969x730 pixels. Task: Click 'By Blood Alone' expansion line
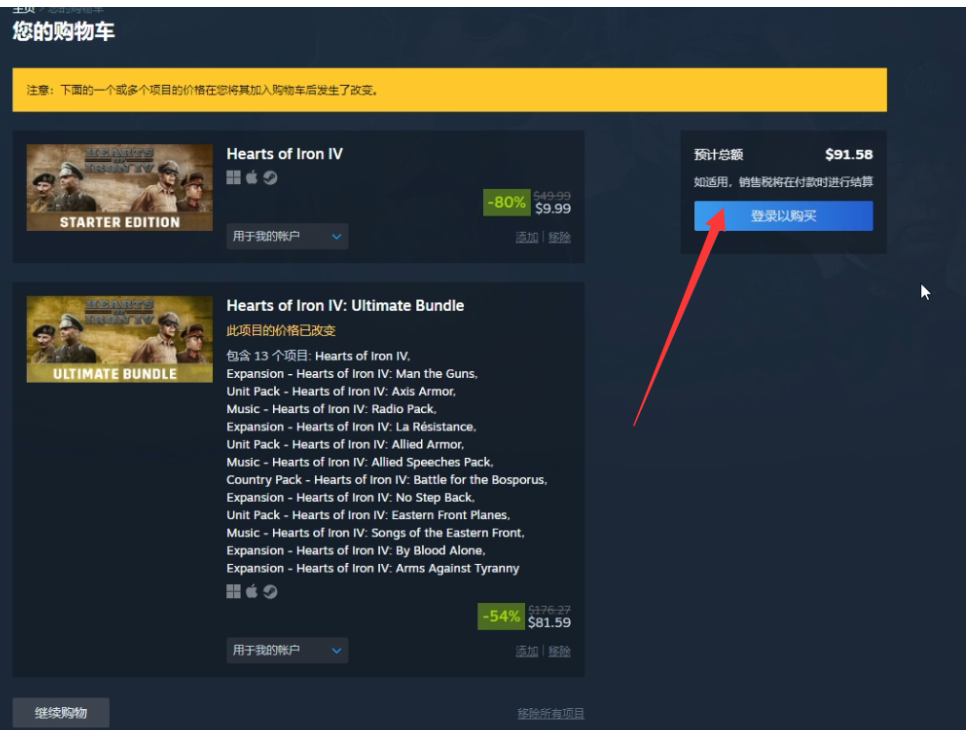pyautogui.click(x=356, y=550)
